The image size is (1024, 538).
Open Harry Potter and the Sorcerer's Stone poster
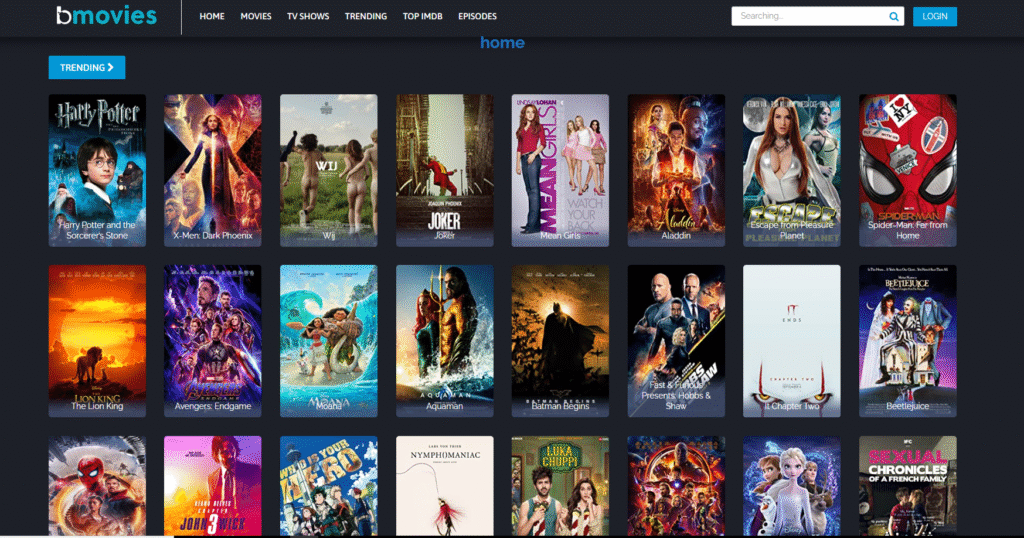click(97, 170)
